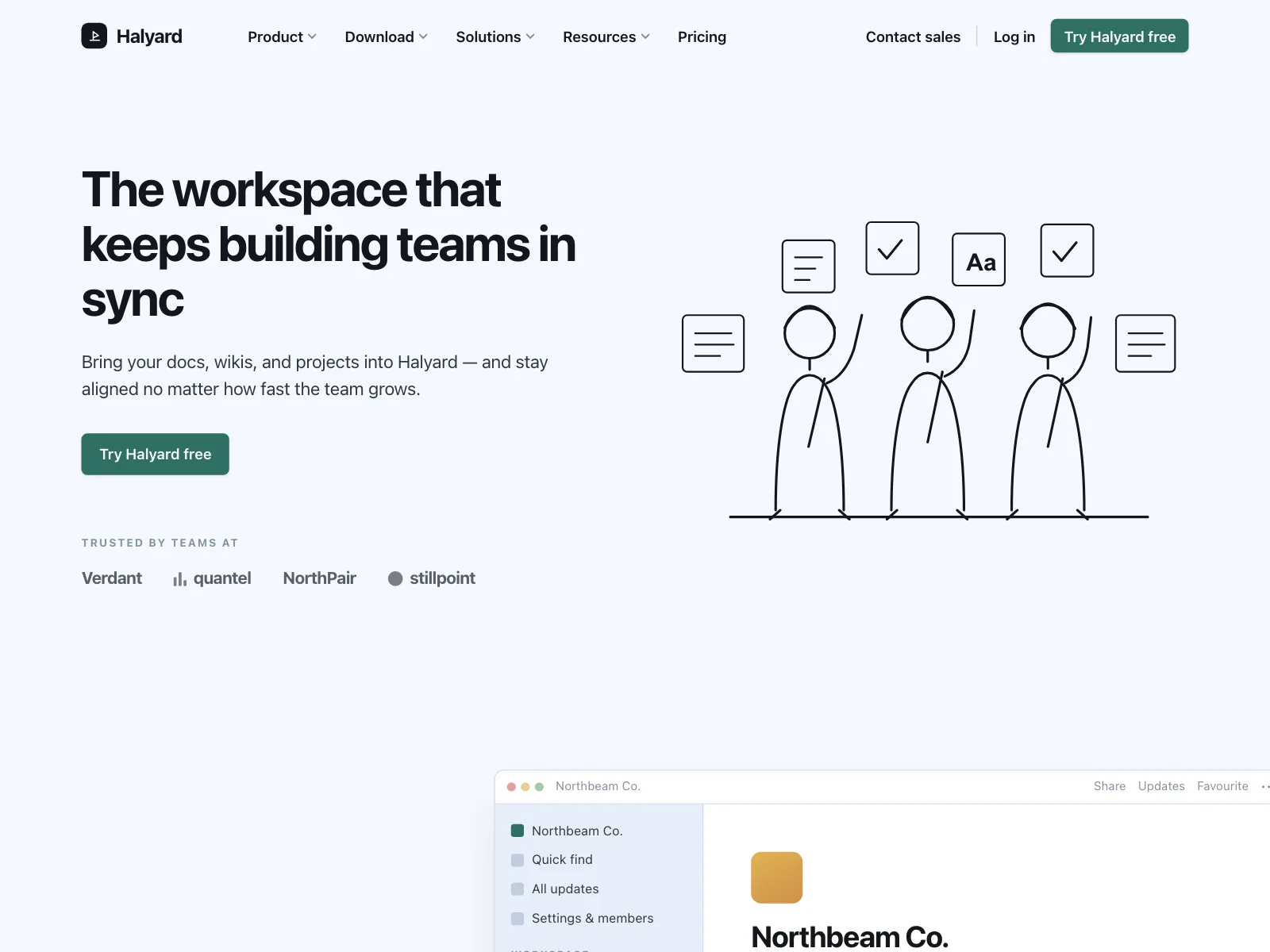The height and width of the screenshot is (952, 1270).
Task: Click the TRUSTED BY TEAMS AT label
Action: click(160, 543)
